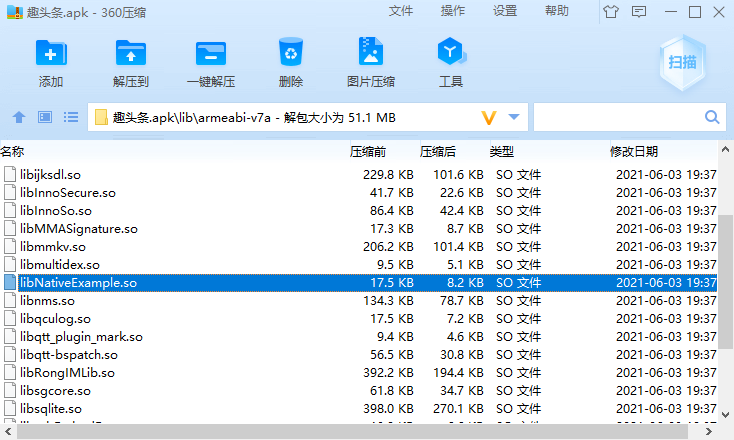The width and height of the screenshot is (734, 440).
Task: Open the 图片压缩 image compression tool
Action: click(371, 51)
